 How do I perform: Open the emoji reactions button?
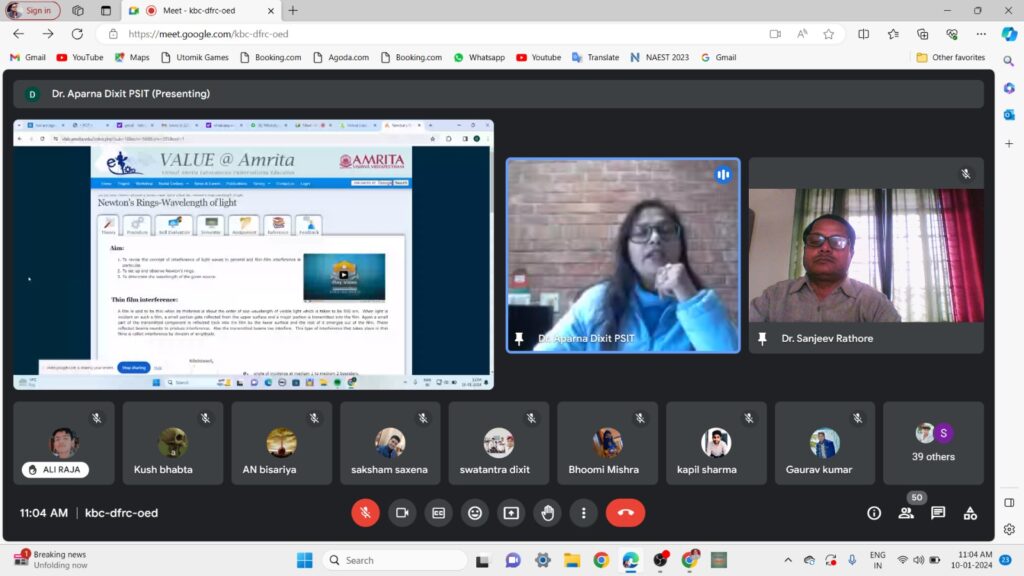(475, 513)
